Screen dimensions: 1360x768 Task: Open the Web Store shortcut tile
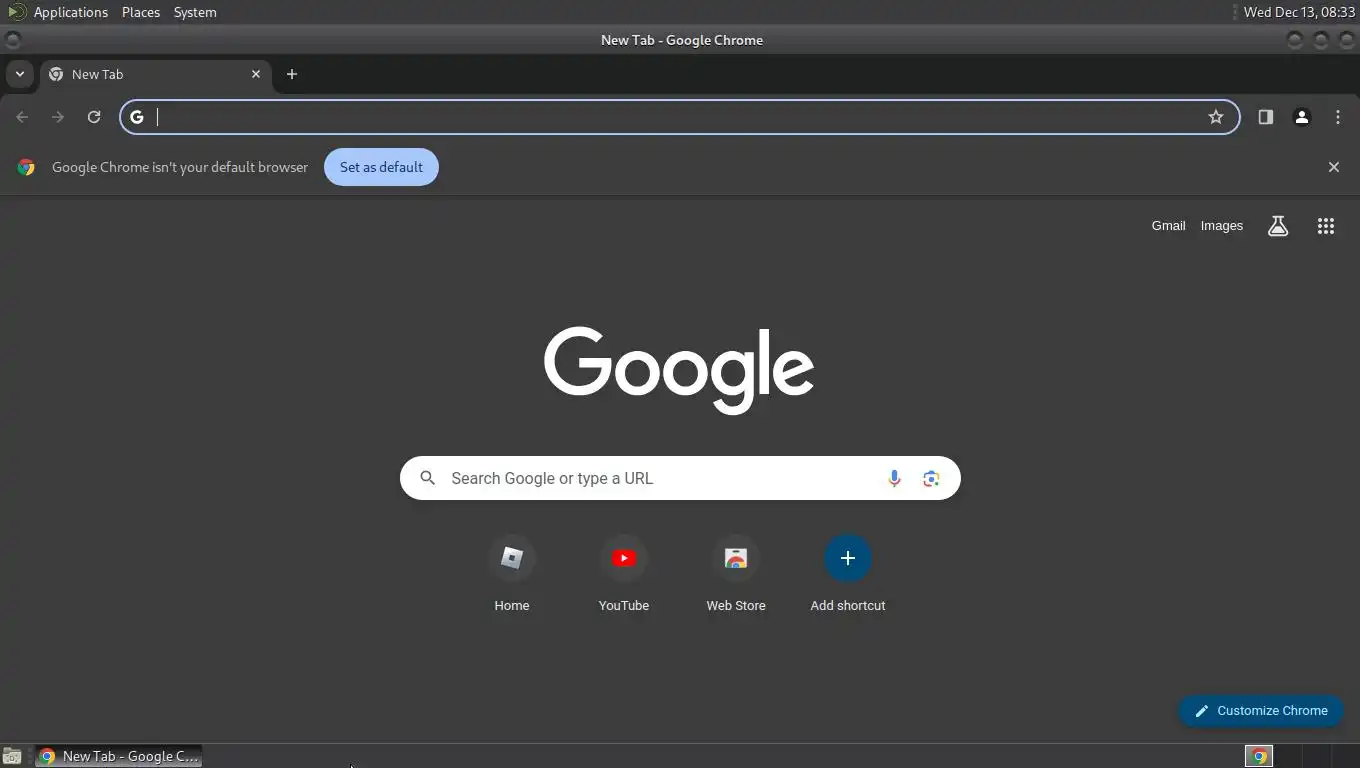736,574
